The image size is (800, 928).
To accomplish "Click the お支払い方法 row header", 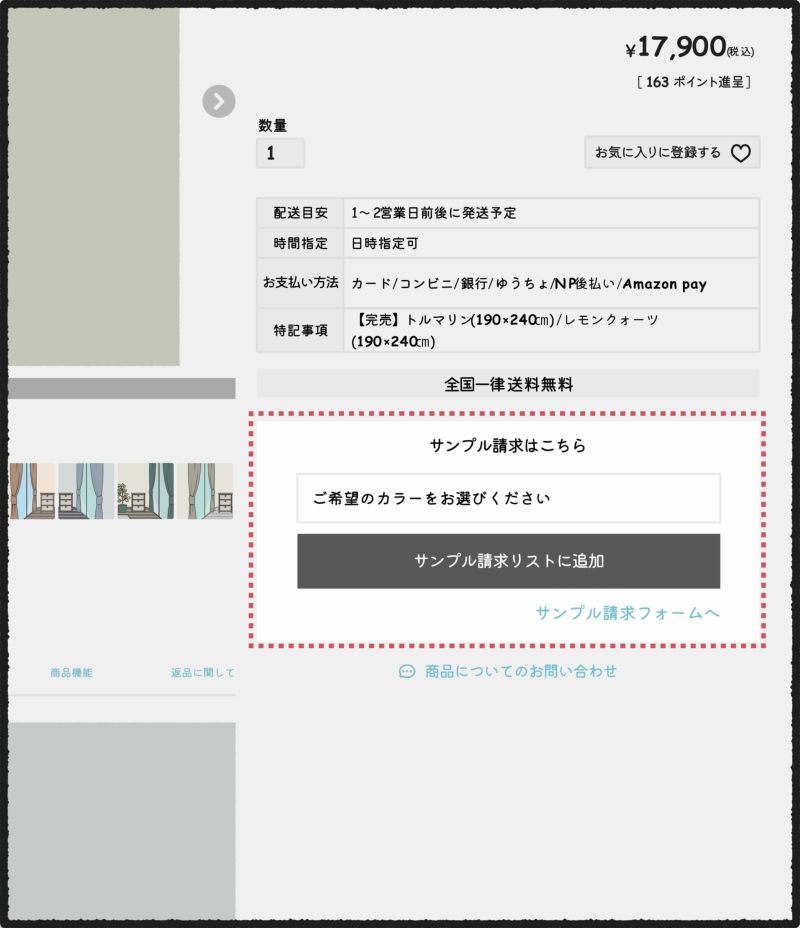I will 300,283.
